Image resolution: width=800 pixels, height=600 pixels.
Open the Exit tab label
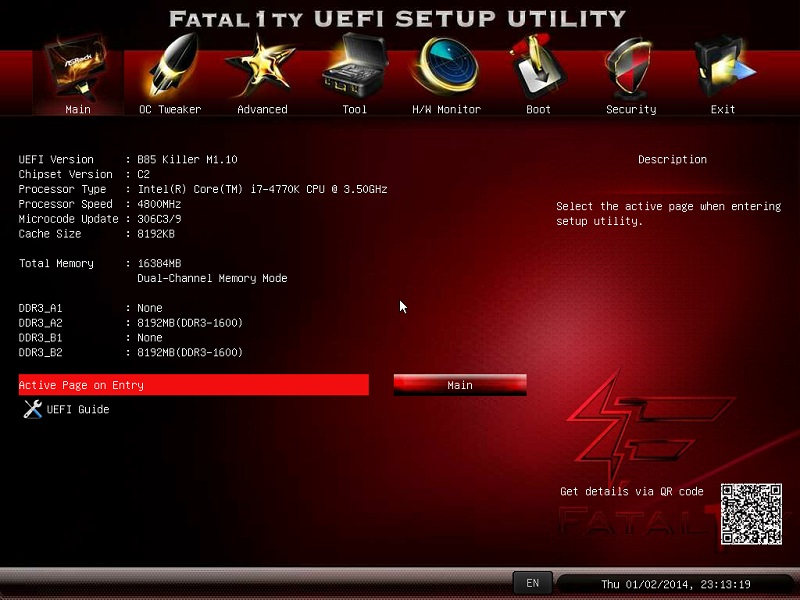coord(723,109)
